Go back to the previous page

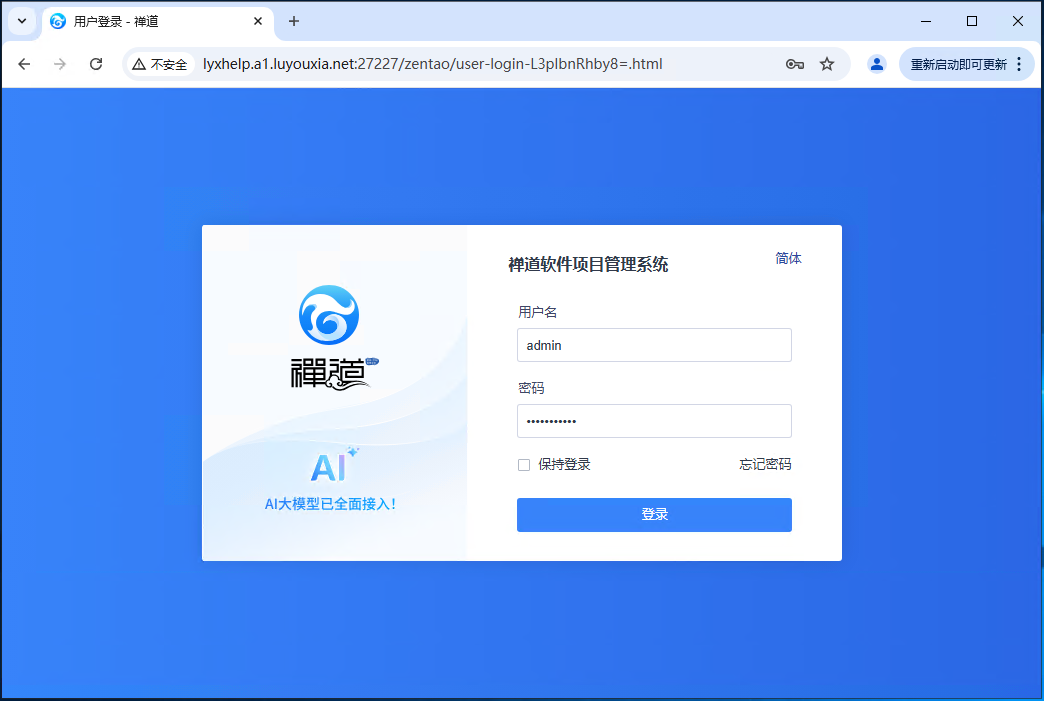[x=24, y=64]
